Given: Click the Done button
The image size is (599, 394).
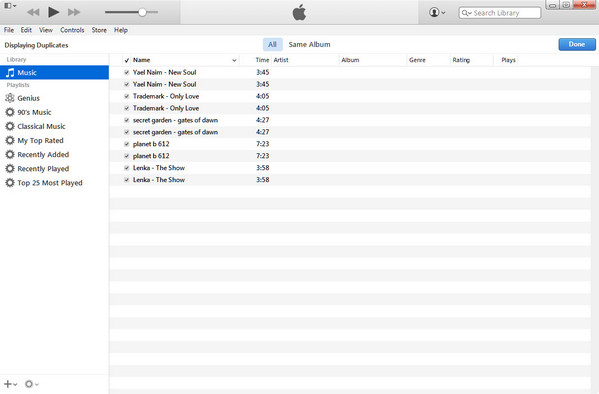Looking at the screenshot, I should point(577,44).
